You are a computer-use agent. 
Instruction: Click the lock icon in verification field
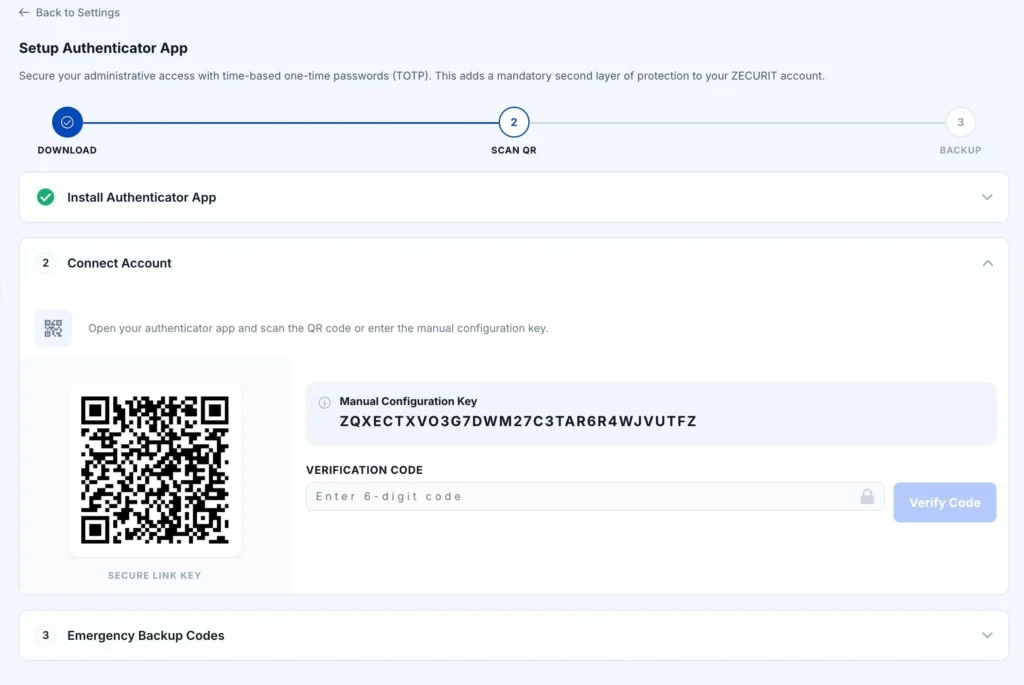(867, 496)
